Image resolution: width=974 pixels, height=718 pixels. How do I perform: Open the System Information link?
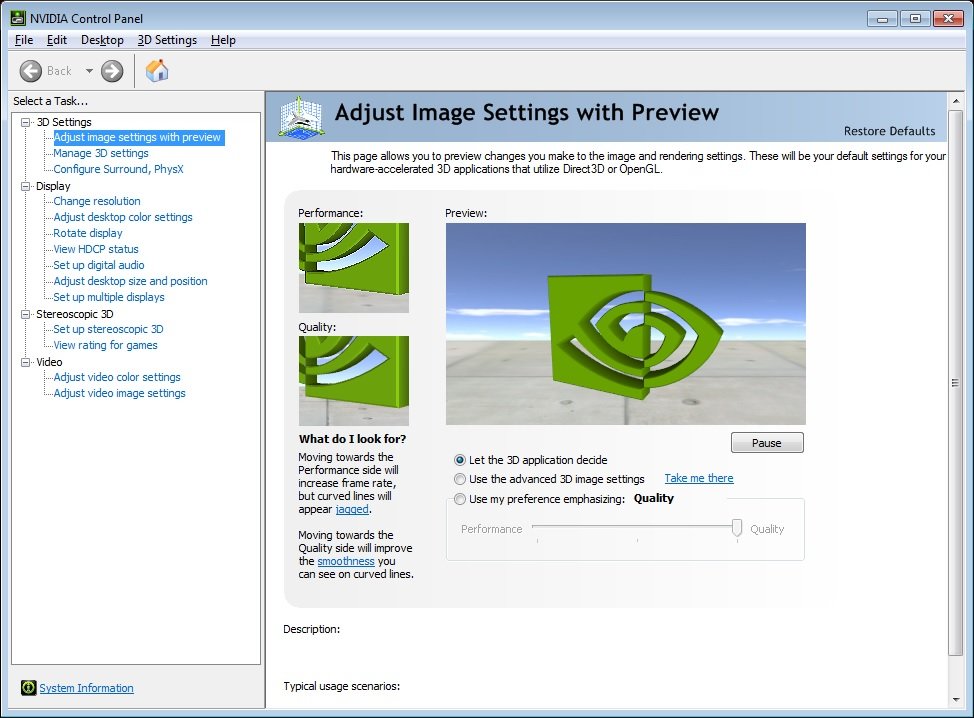point(86,688)
